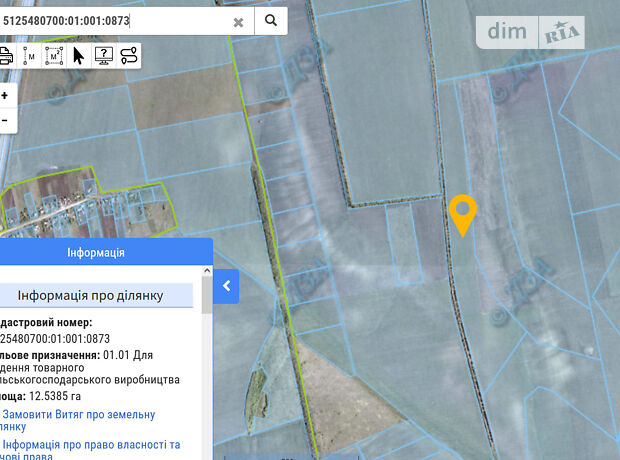This screenshot has height=460, width=620.
Task: Select the area measurement tool (M²)
Action: (x=54, y=55)
